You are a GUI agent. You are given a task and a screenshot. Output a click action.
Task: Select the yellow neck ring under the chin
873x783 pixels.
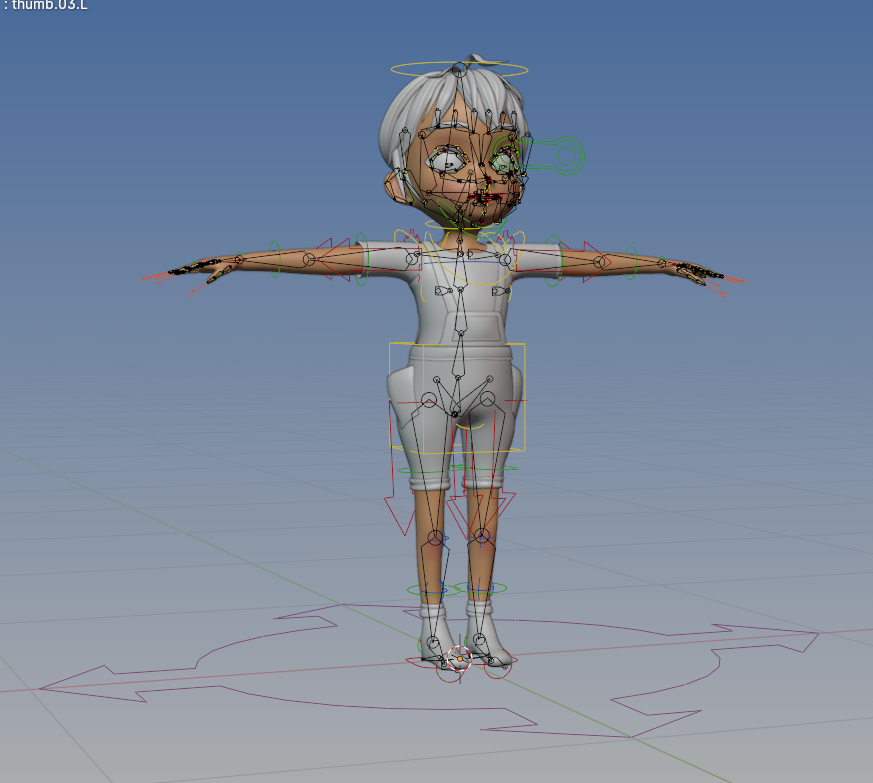pyautogui.click(x=460, y=224)
